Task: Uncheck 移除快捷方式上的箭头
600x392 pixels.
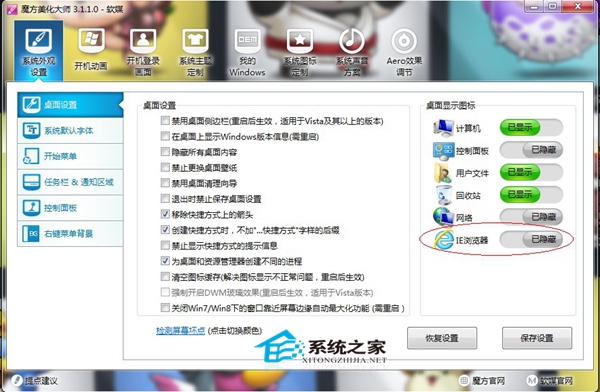Action: tap(165, 214)
